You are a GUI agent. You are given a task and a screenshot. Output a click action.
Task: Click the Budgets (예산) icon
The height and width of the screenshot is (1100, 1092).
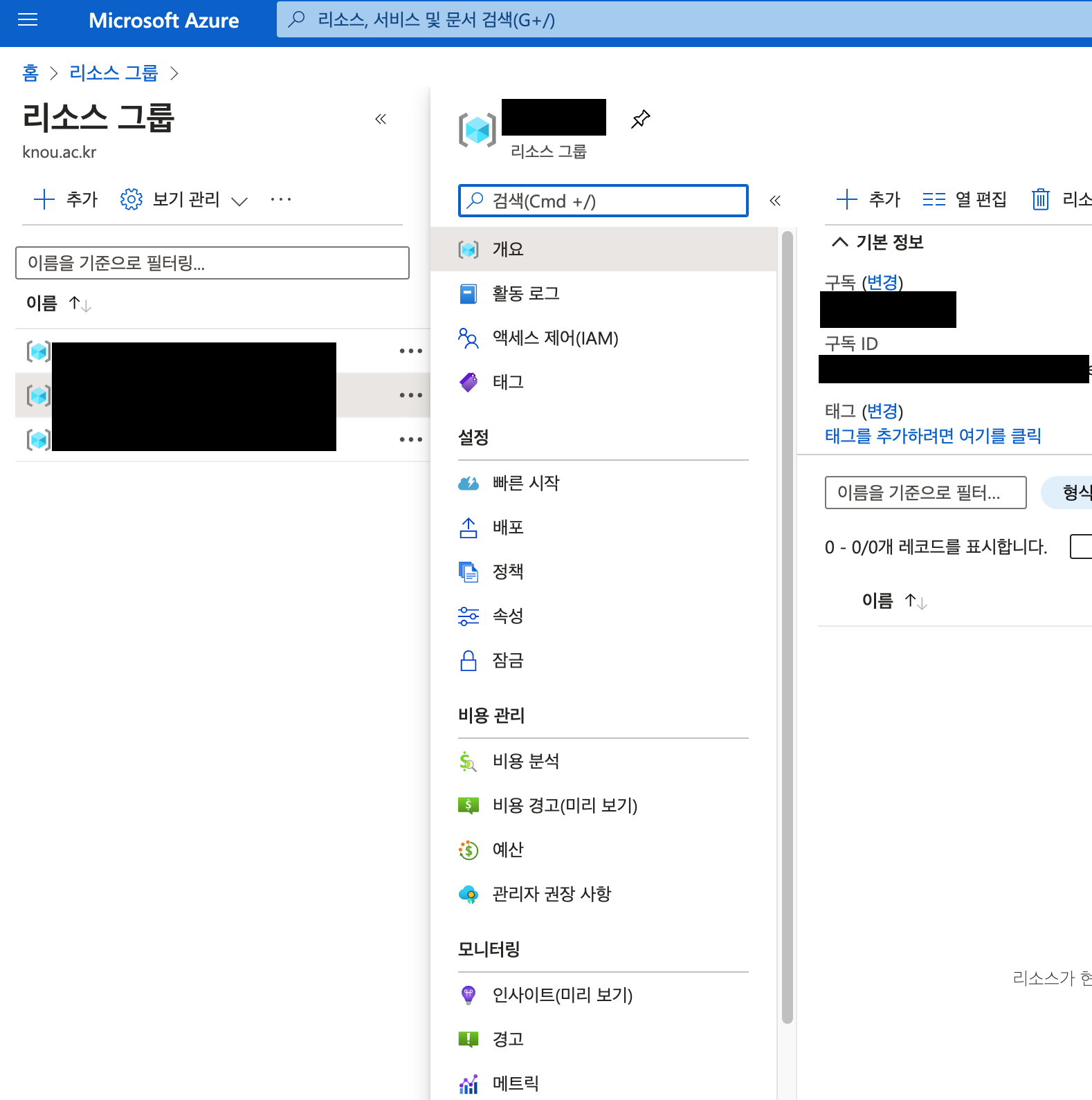coord(468,850)
